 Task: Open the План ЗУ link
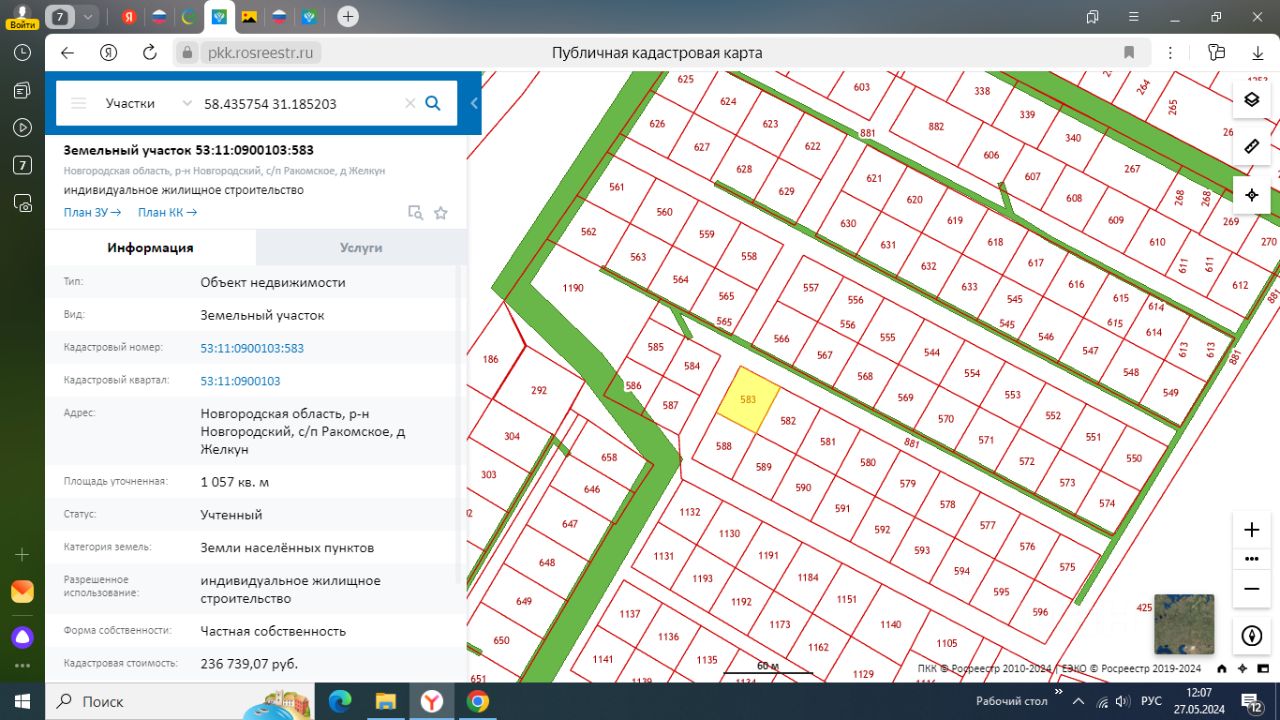coord(92,212)
